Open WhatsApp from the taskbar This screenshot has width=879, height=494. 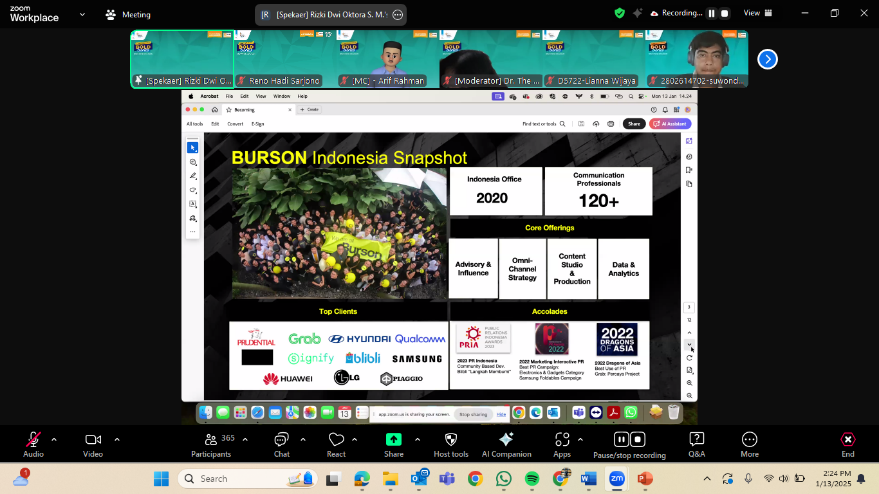pos(503,478)
